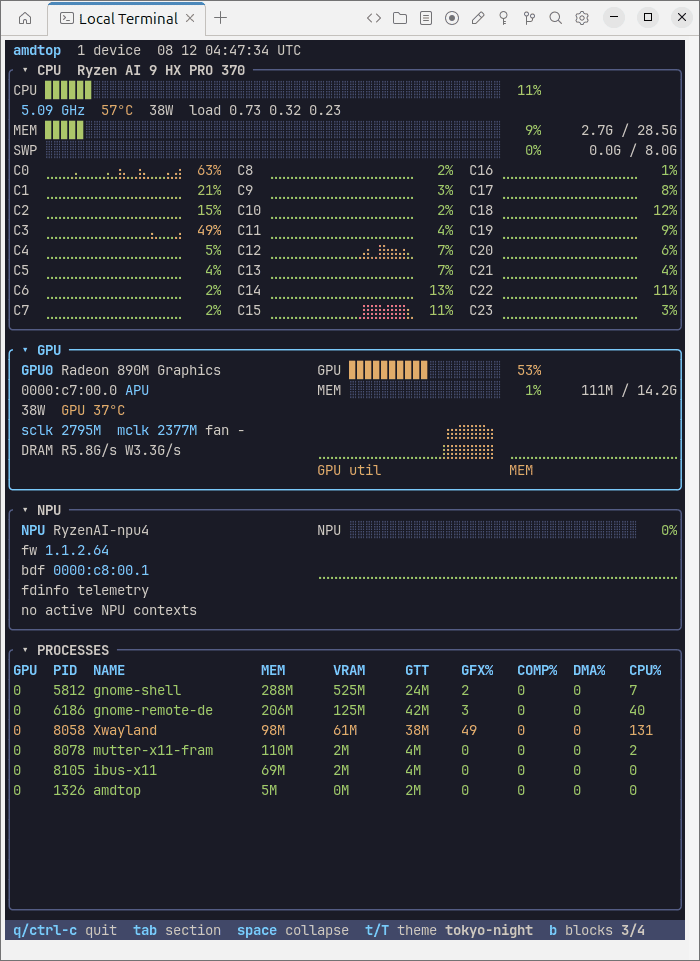700x961 pixels.
Task: Go to the home icon tab
Action: click(x=25, y=18)
